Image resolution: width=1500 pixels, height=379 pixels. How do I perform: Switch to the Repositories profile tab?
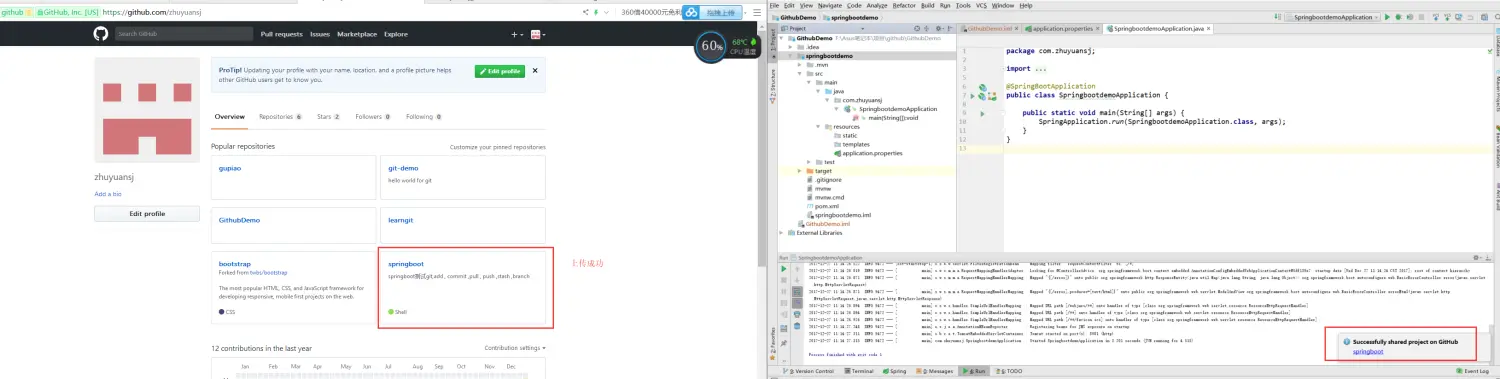tap(280, 117)
